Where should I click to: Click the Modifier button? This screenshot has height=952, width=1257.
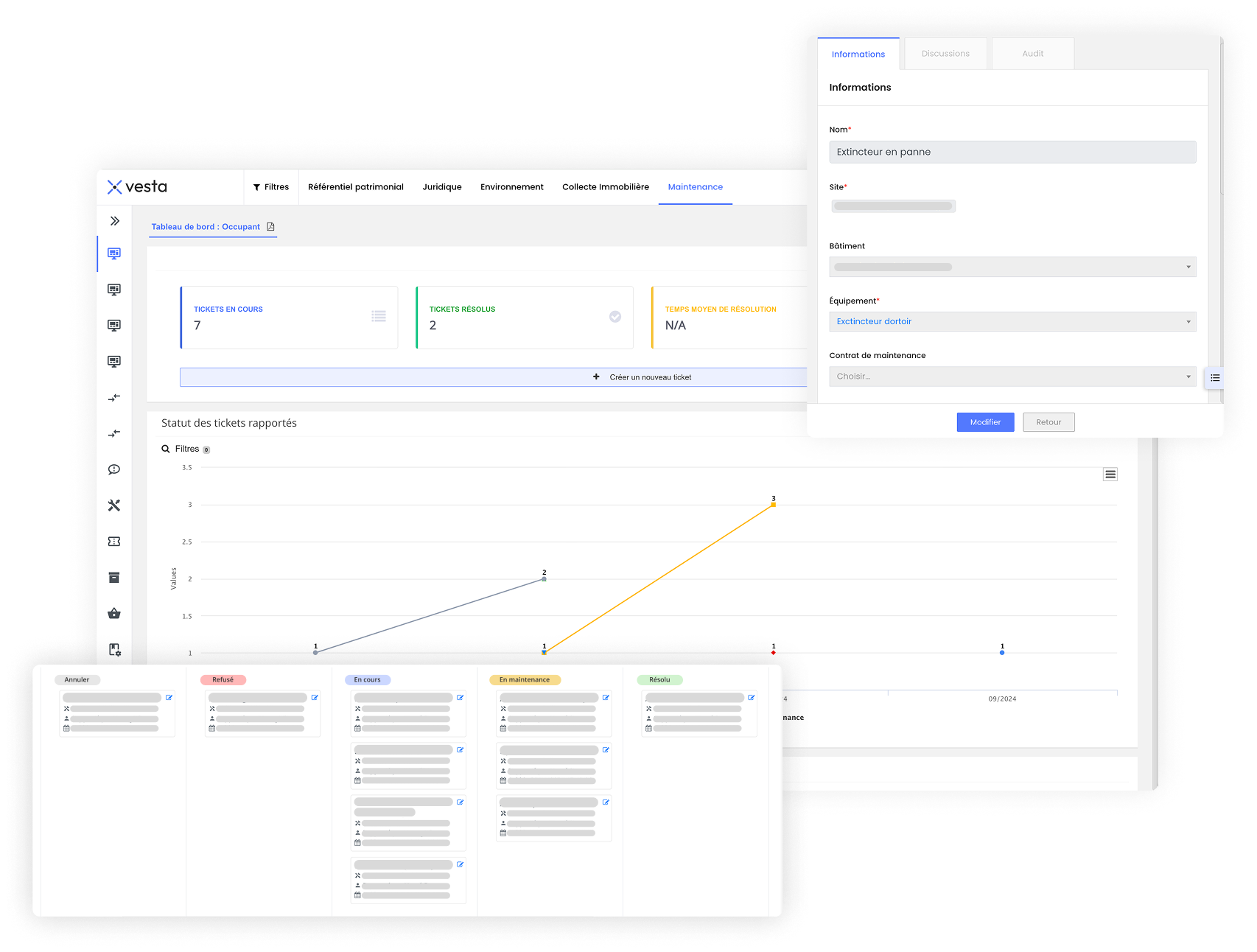pos(985,422)
